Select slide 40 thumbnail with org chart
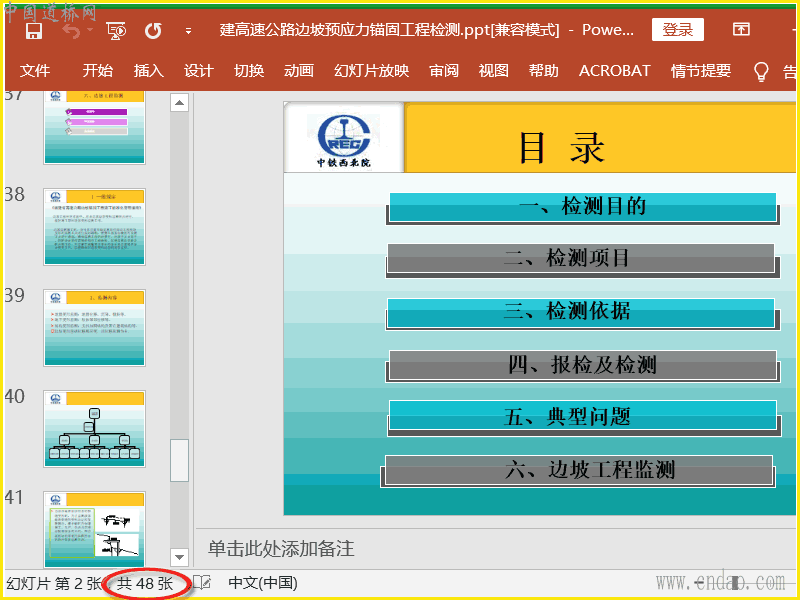Viewport: 800px width, 600px height. coord(94,428)
